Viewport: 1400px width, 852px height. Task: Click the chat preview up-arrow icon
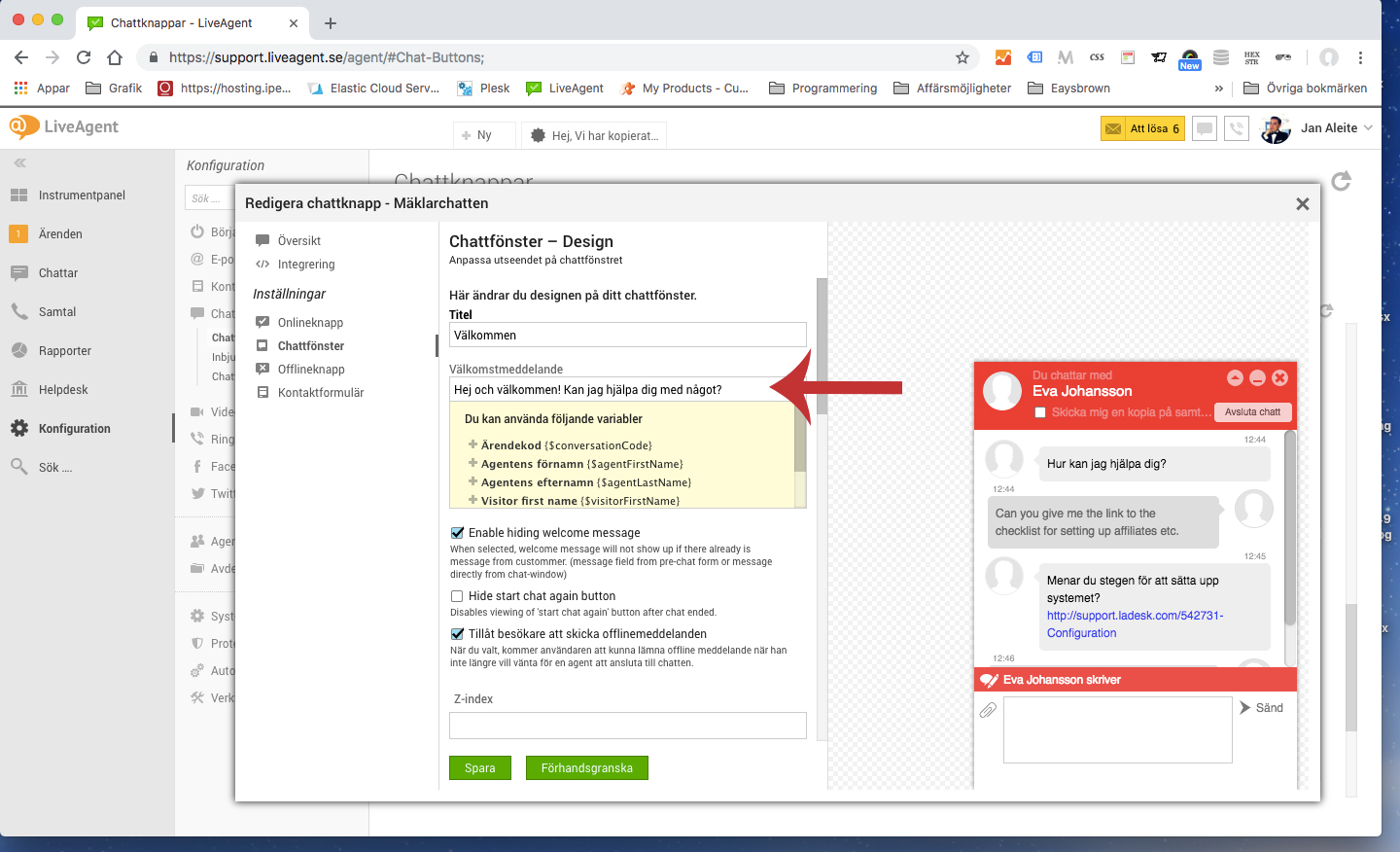click(1235, 378)
